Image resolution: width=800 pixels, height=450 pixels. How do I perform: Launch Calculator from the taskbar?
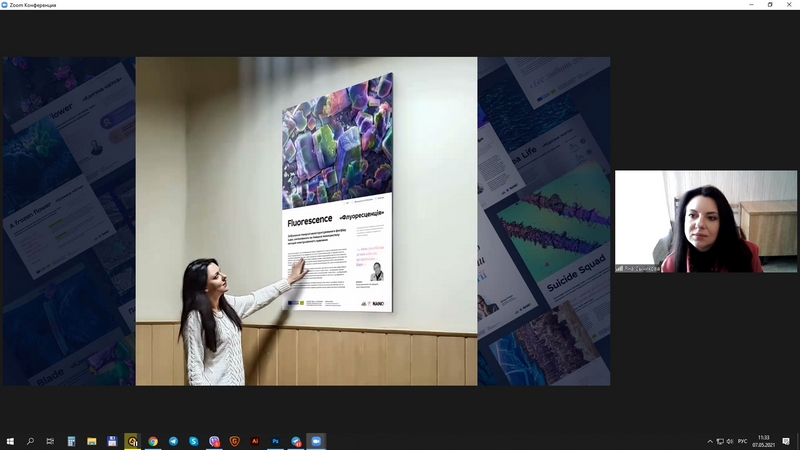(71, 441)
